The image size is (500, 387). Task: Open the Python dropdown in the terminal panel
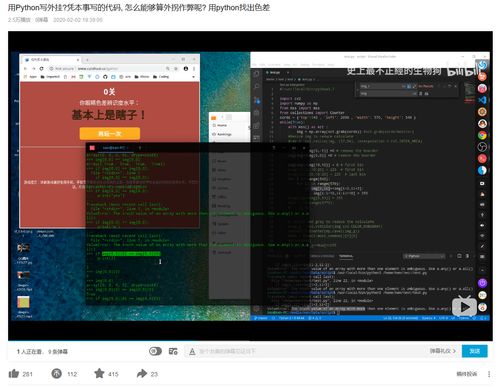click(x=424, y=256)
